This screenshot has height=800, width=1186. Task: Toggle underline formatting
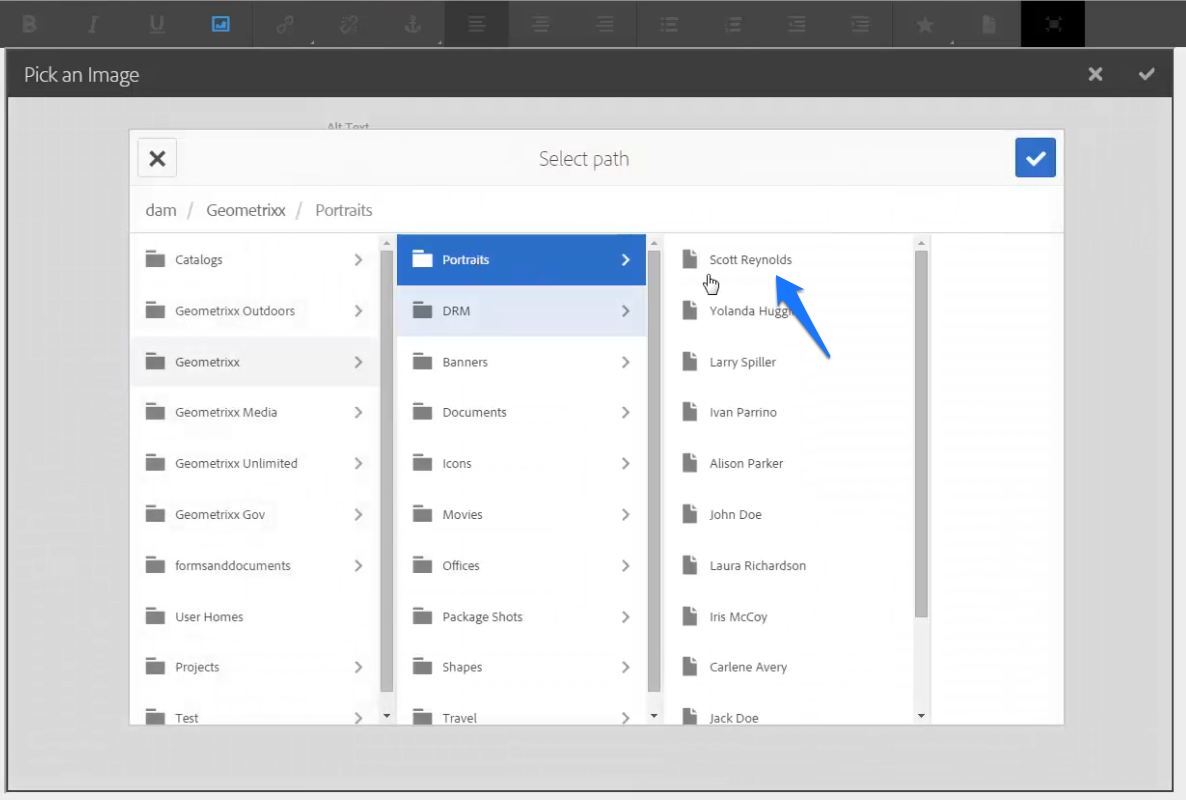pyautogui.click(x=157, y=23)
